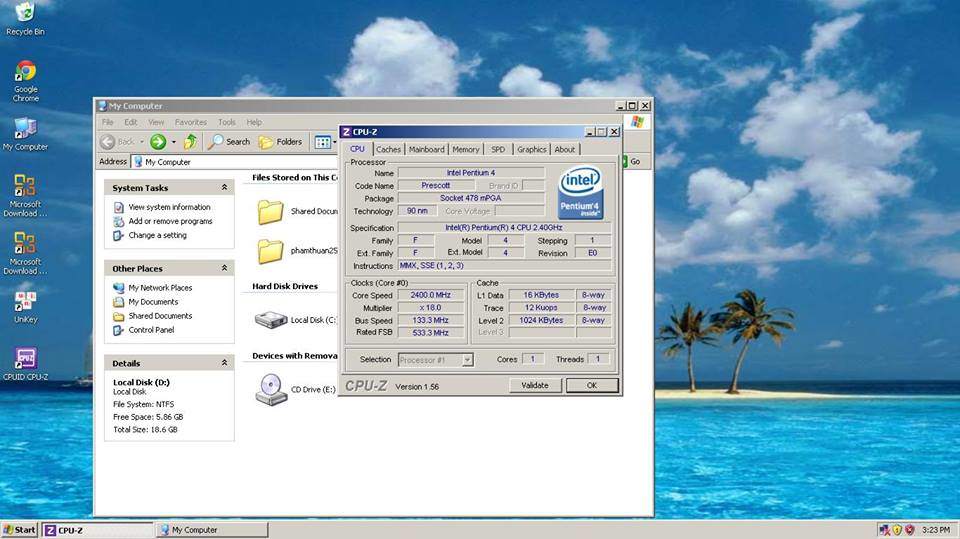Open the Control Panel link
This screenshot has width=960, height=539.
[151, 330]
